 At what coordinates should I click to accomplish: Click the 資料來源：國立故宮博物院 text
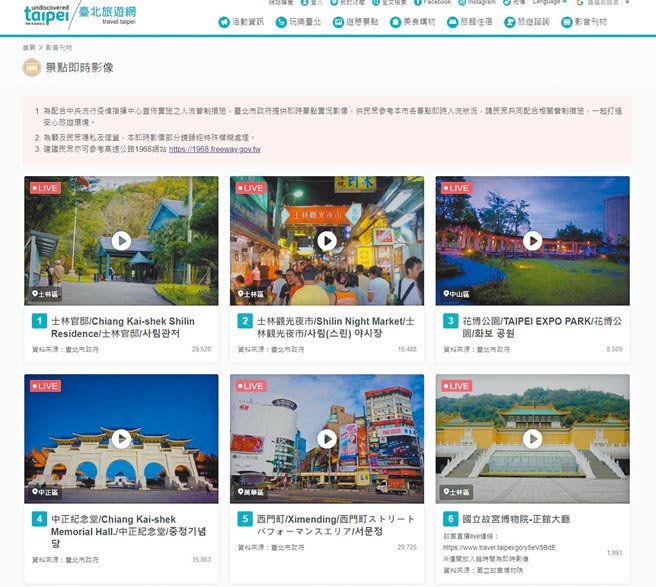(x=483, y=570)
